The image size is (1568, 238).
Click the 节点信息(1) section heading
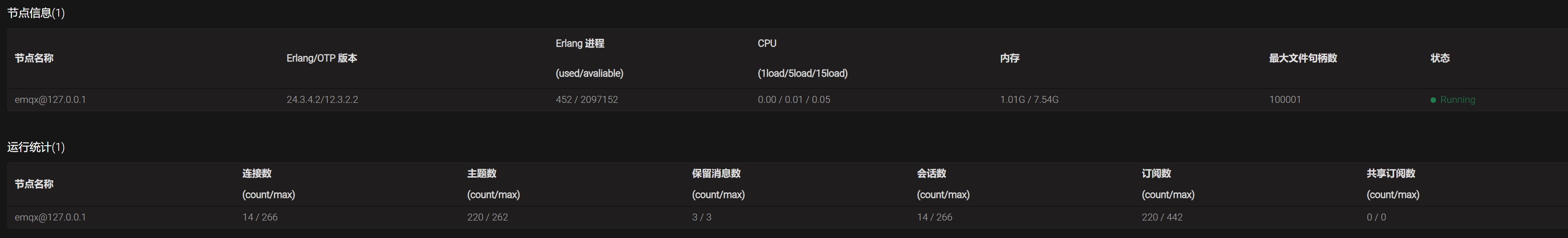click(x=36, y=13)
